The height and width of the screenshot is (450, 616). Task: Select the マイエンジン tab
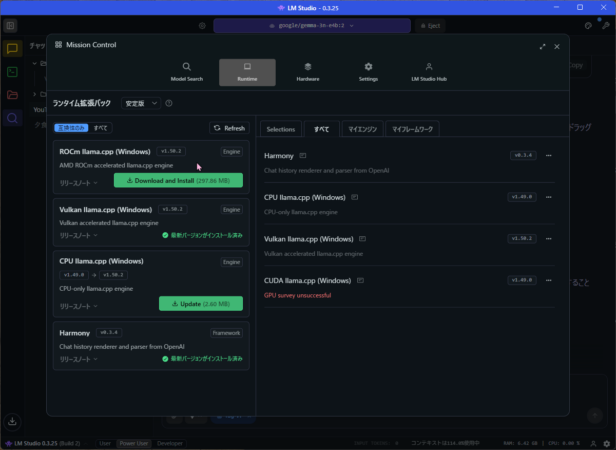coord(362,129)
